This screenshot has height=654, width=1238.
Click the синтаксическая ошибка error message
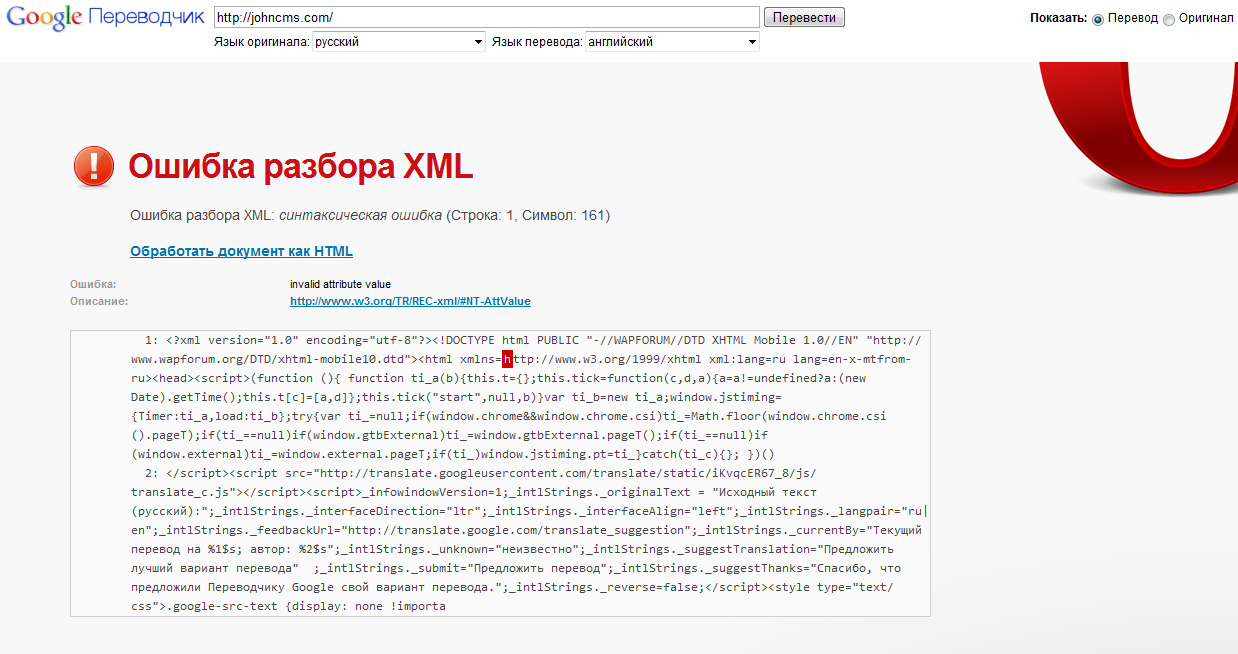click(x=360, y=215)
